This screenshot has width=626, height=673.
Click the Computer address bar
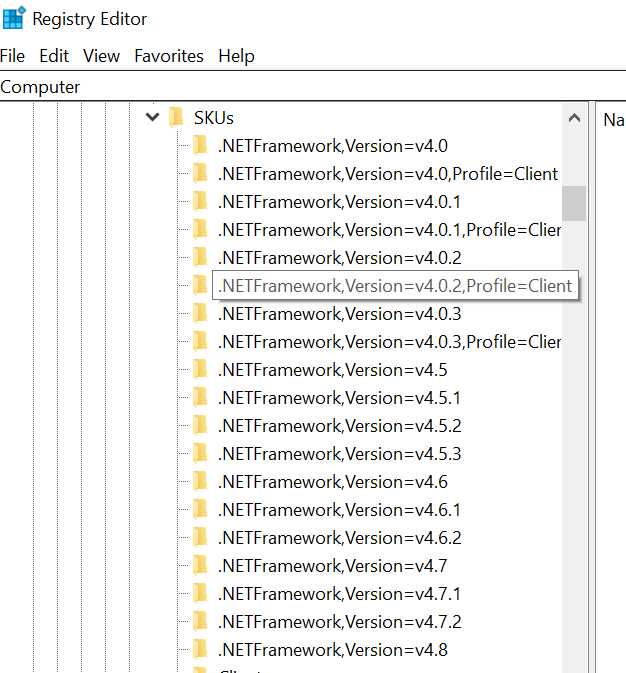click(x=313, y=87)
